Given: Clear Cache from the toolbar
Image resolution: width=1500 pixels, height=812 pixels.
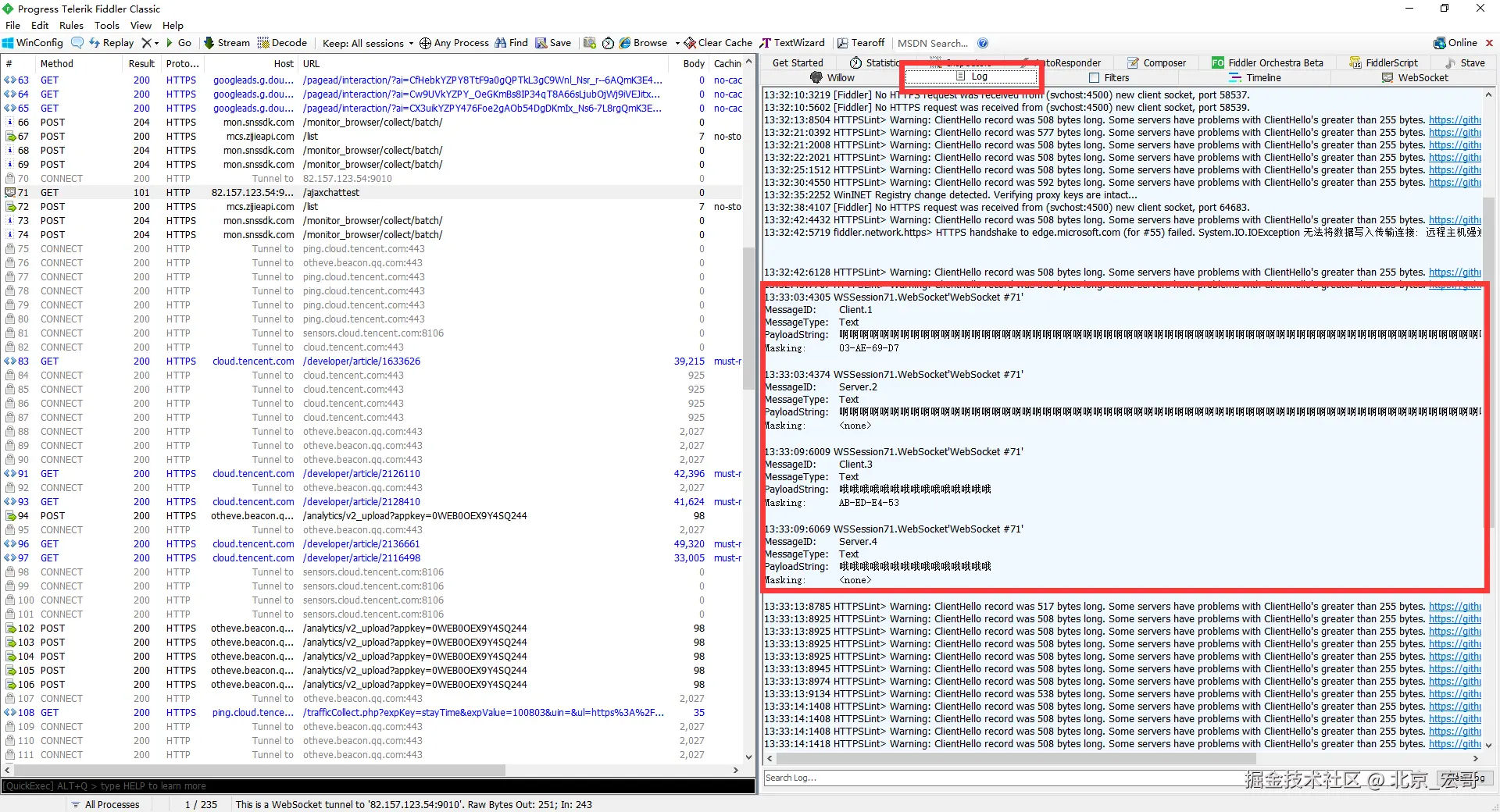Looking at the screenshot, I should click(x=718, y=43).
